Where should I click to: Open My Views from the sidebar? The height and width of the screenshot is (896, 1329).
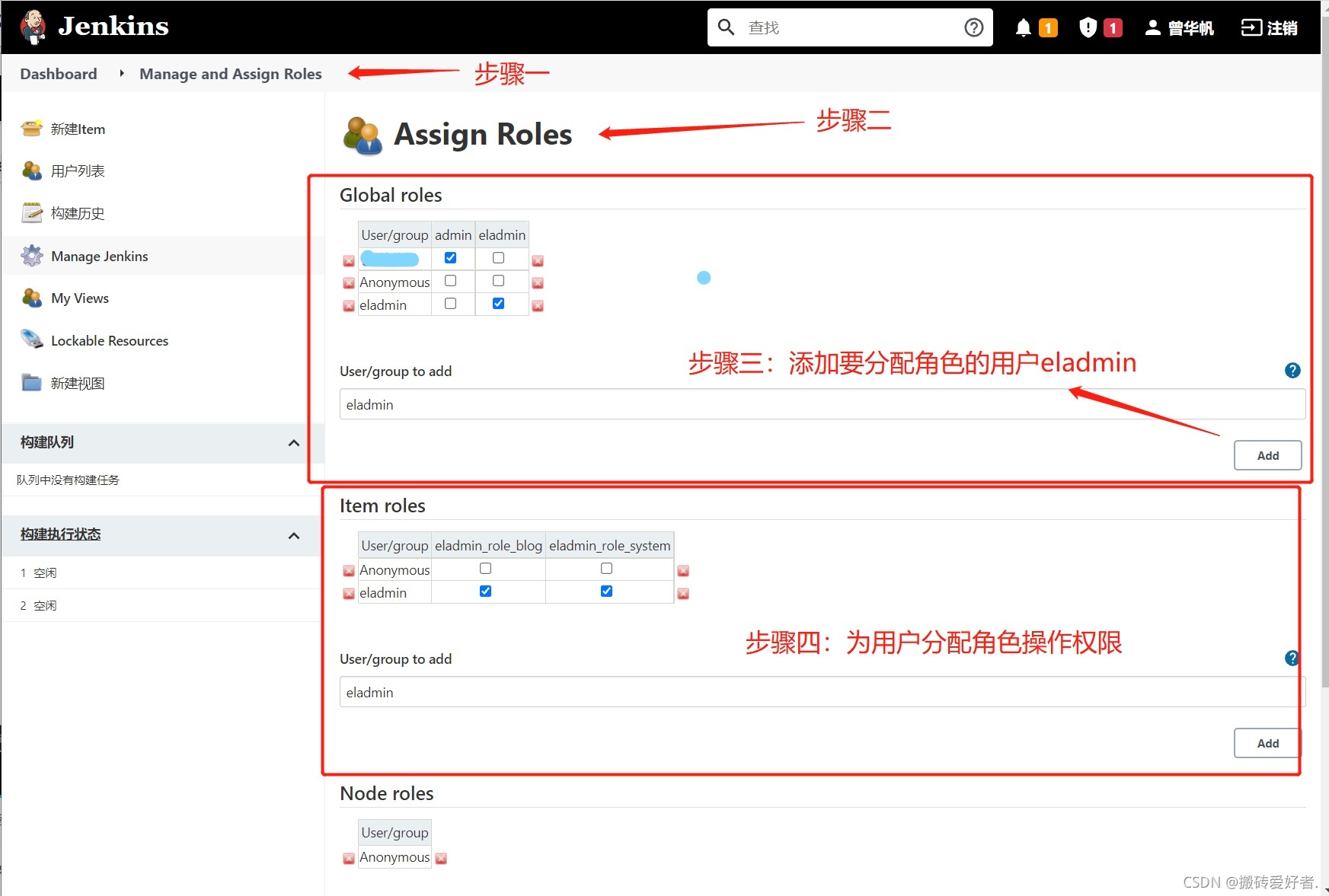coord(80,298)
